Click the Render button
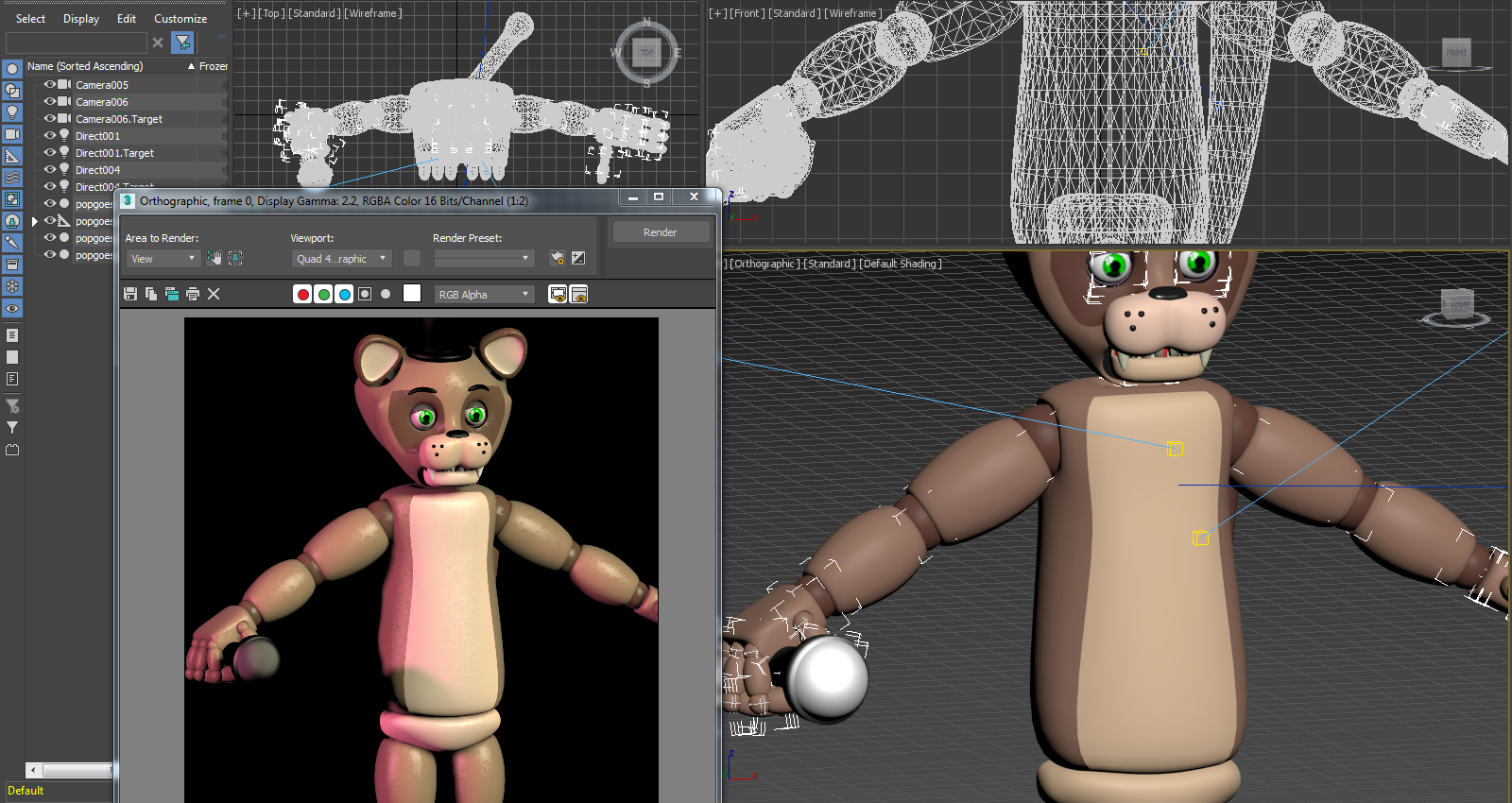Screen dimensions: 1512x803 click(661, 231)
